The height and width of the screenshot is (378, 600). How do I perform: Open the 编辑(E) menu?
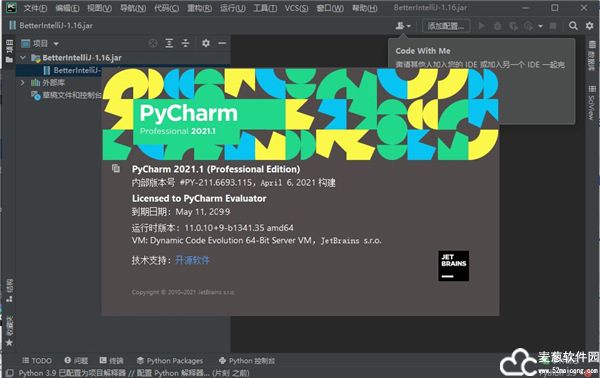[67, 8]
